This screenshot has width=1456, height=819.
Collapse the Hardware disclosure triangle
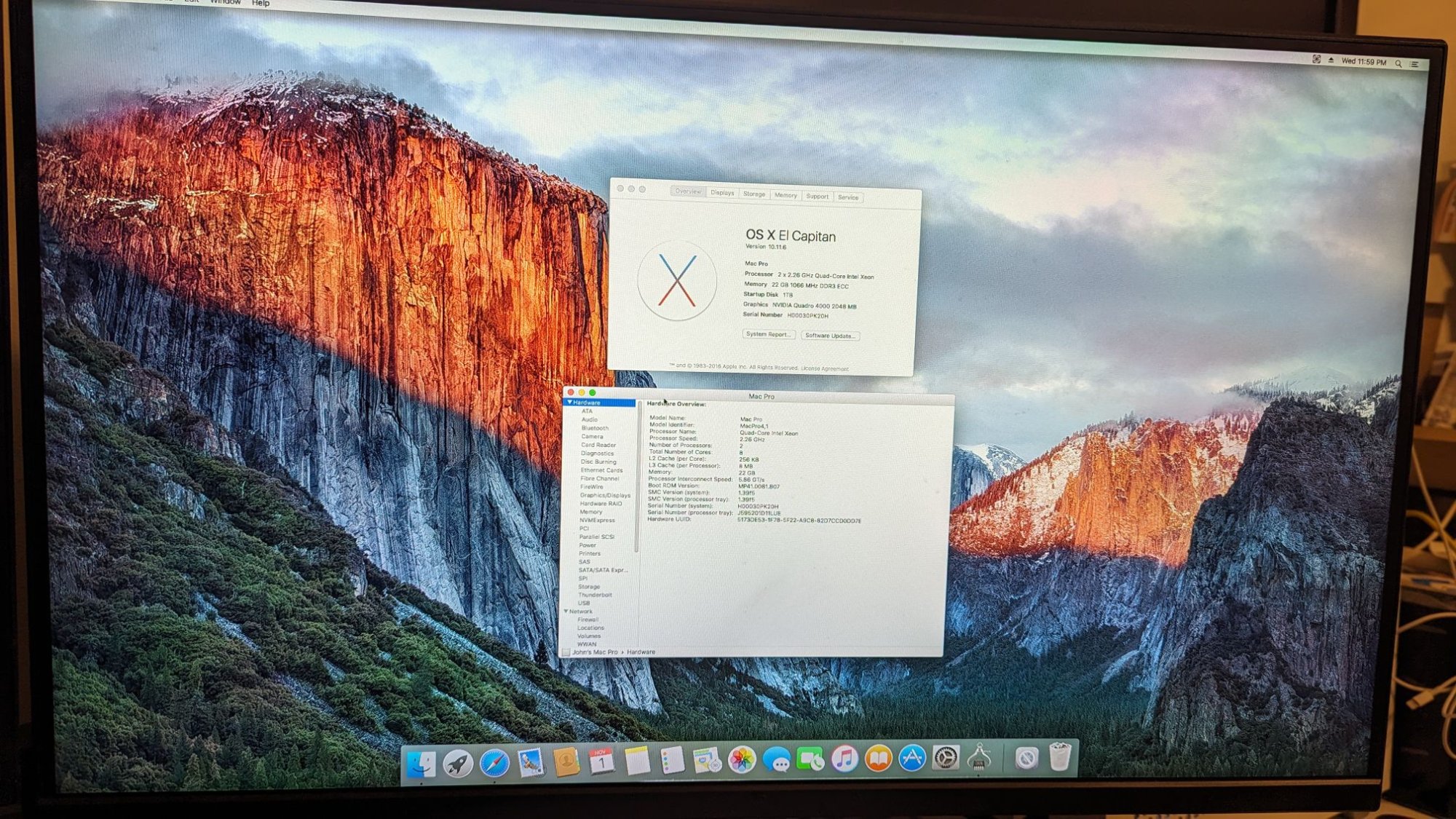point(569,402)
